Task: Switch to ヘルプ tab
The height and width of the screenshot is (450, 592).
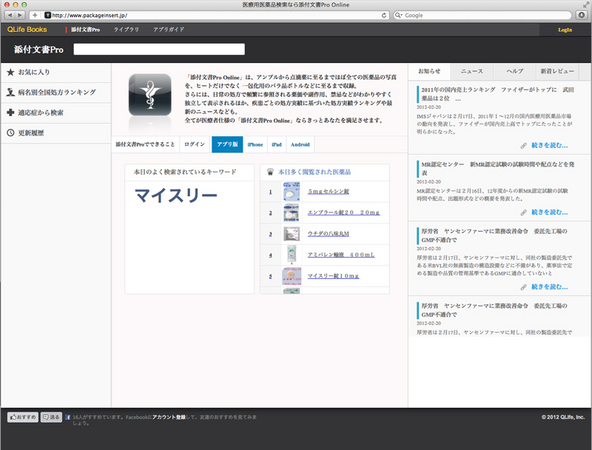Action: [x=515, y=71]
